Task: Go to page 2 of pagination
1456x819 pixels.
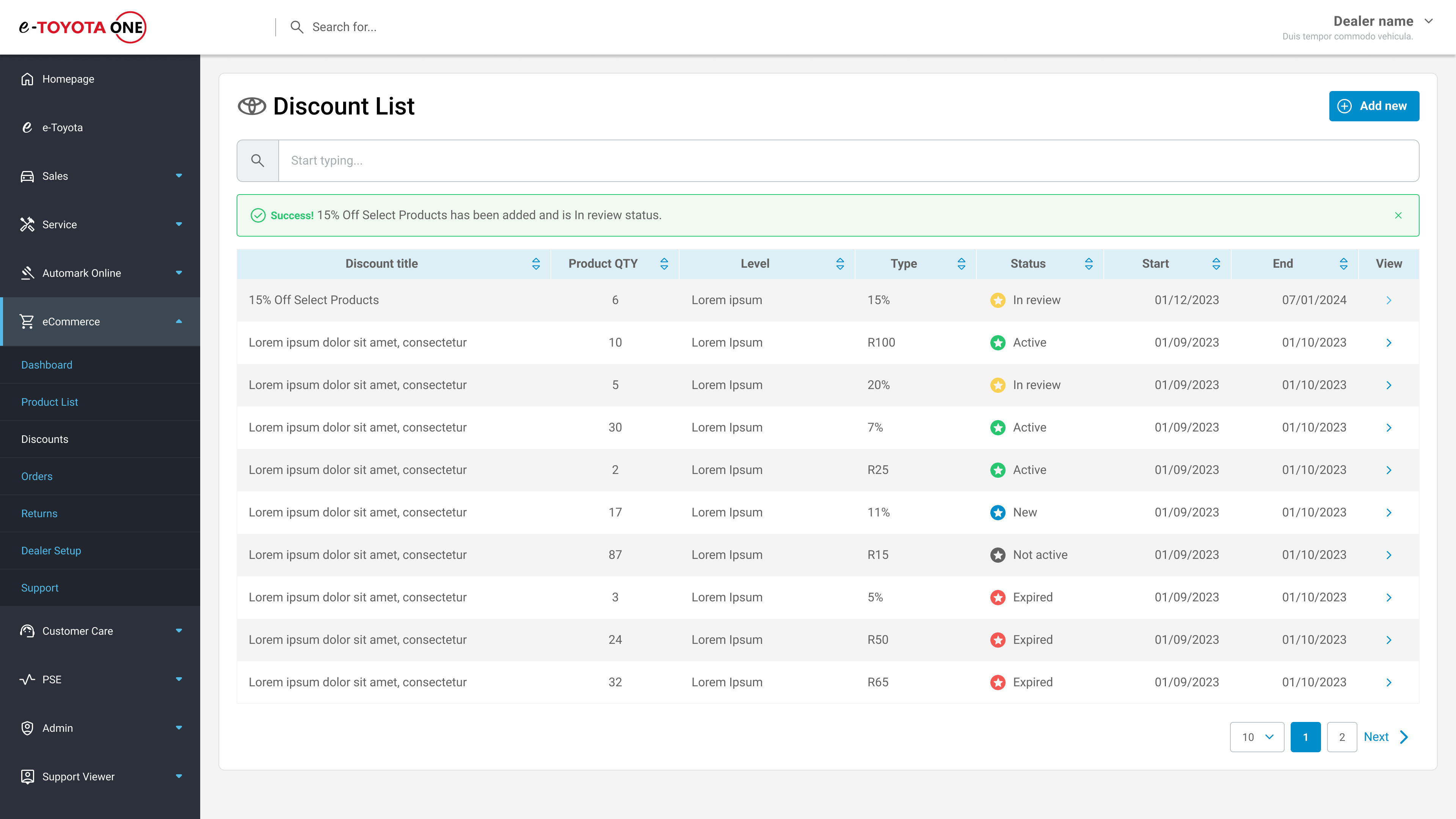Action: (1341, 737)
